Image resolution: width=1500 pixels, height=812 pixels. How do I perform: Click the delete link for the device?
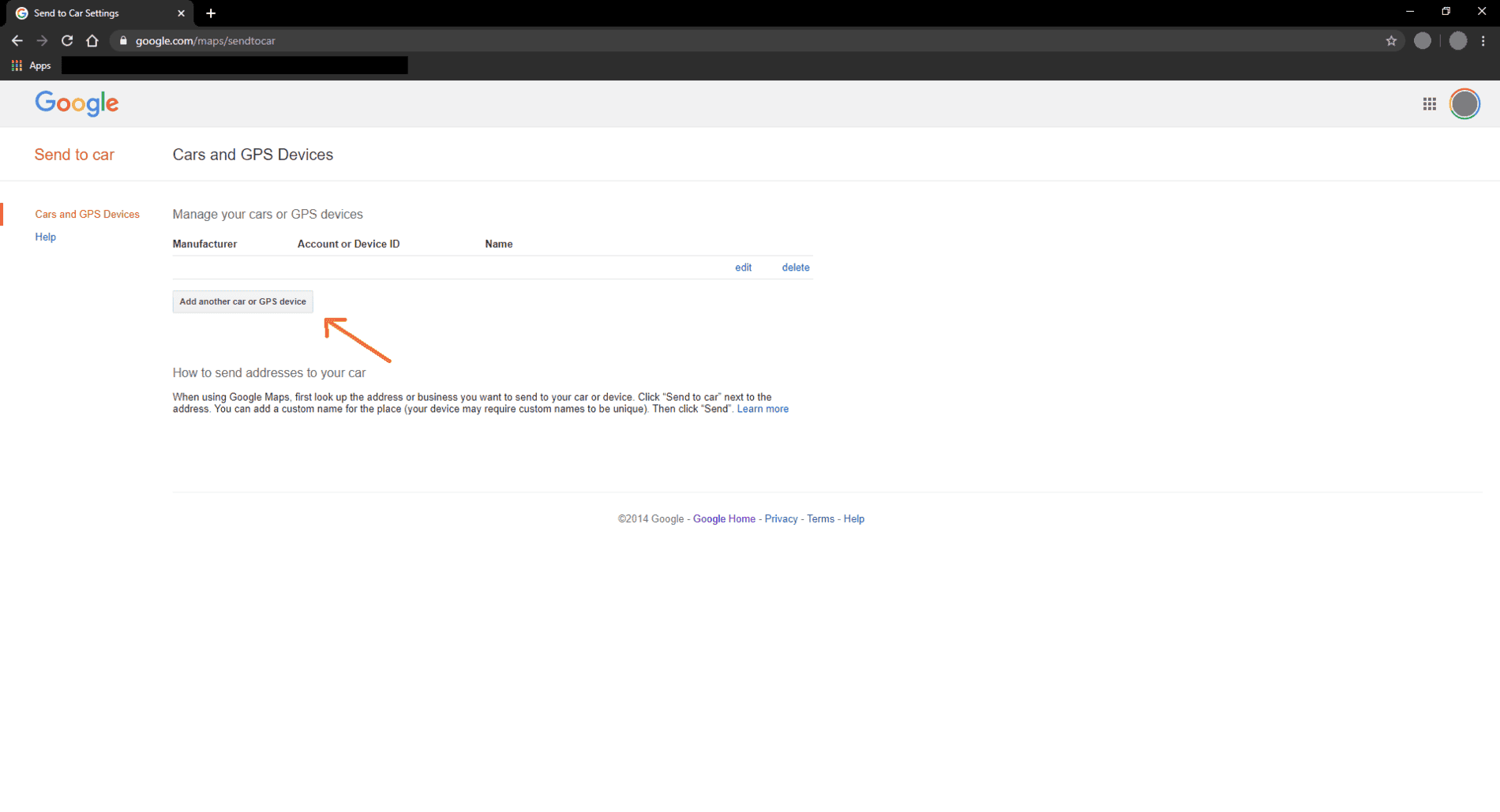[x=796, y=268]
